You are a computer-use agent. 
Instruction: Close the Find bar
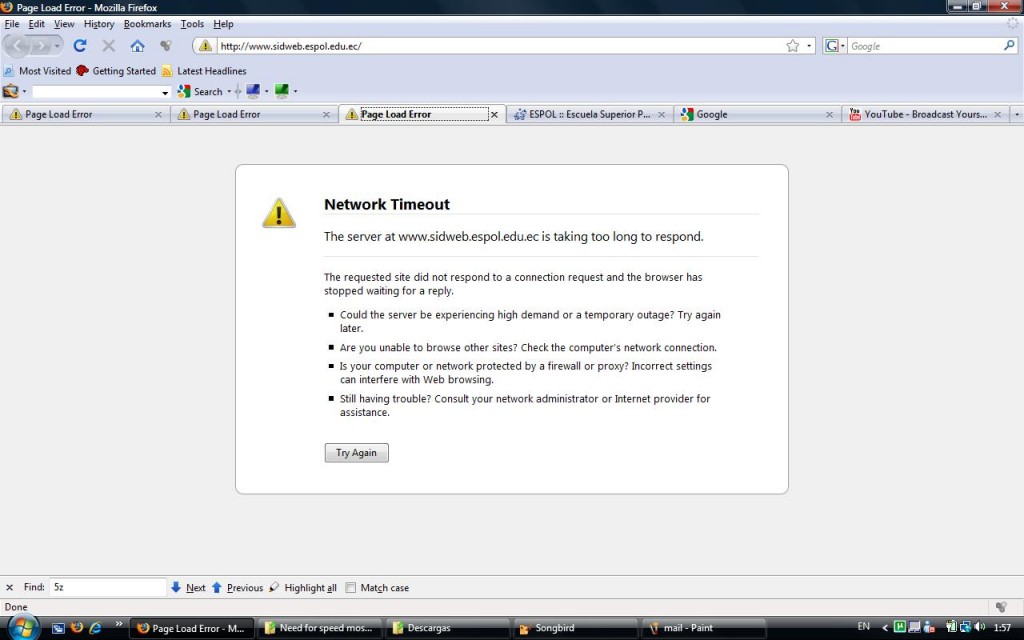(x=9, y=587)
